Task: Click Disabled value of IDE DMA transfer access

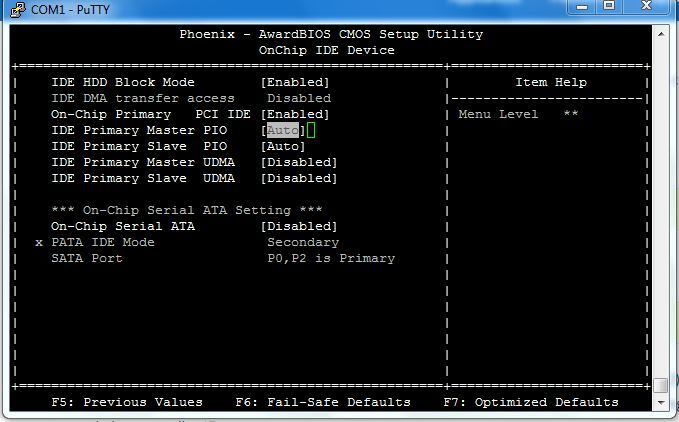Action: coord(299,98)
